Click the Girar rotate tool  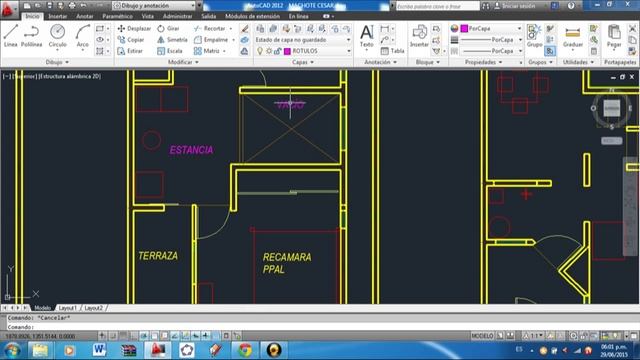click(168, 29)
